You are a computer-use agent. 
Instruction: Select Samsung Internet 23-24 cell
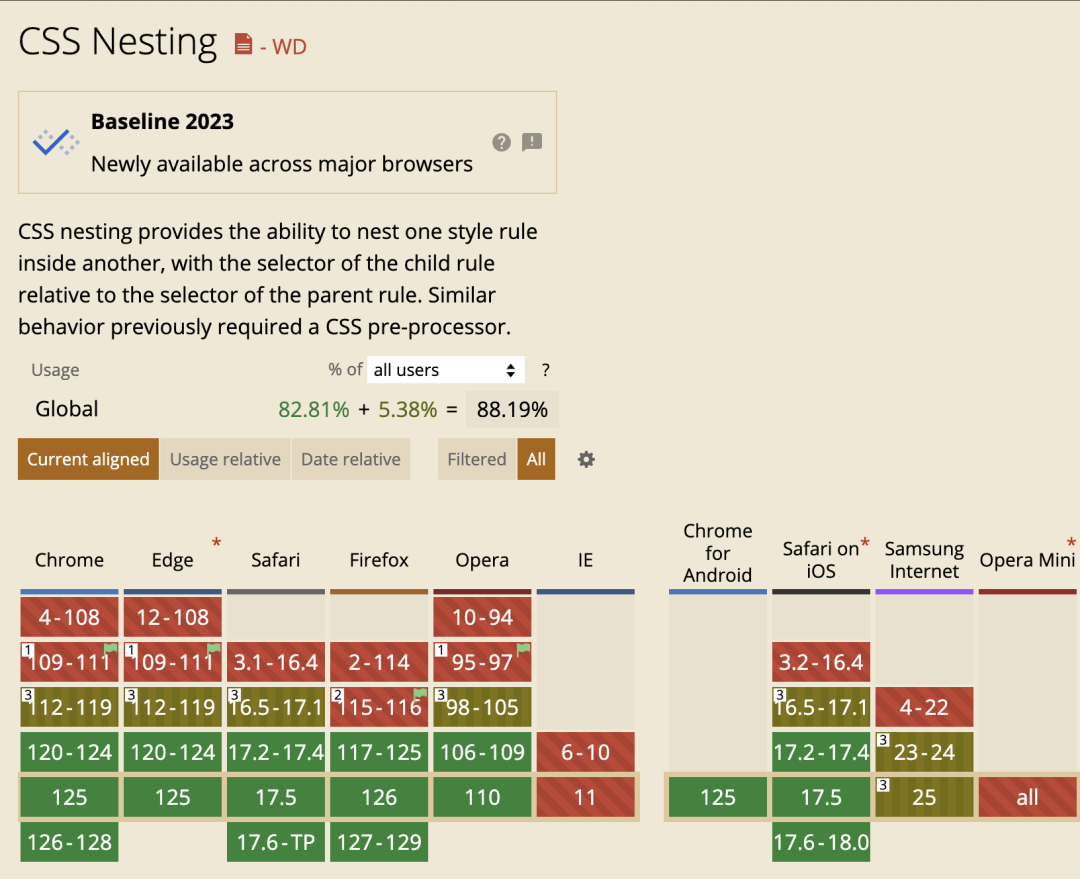point(924,752)
